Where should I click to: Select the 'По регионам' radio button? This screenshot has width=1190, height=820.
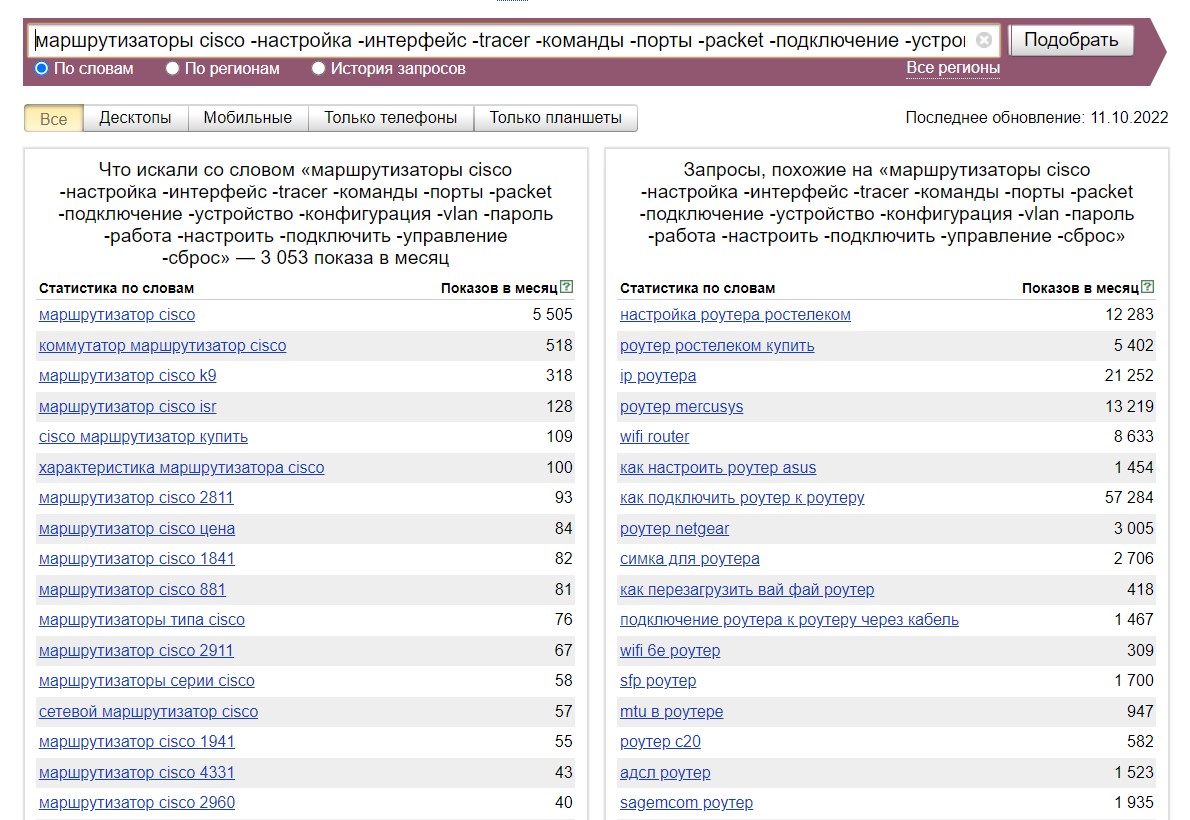pyautogui.click(x=172, y=68)
